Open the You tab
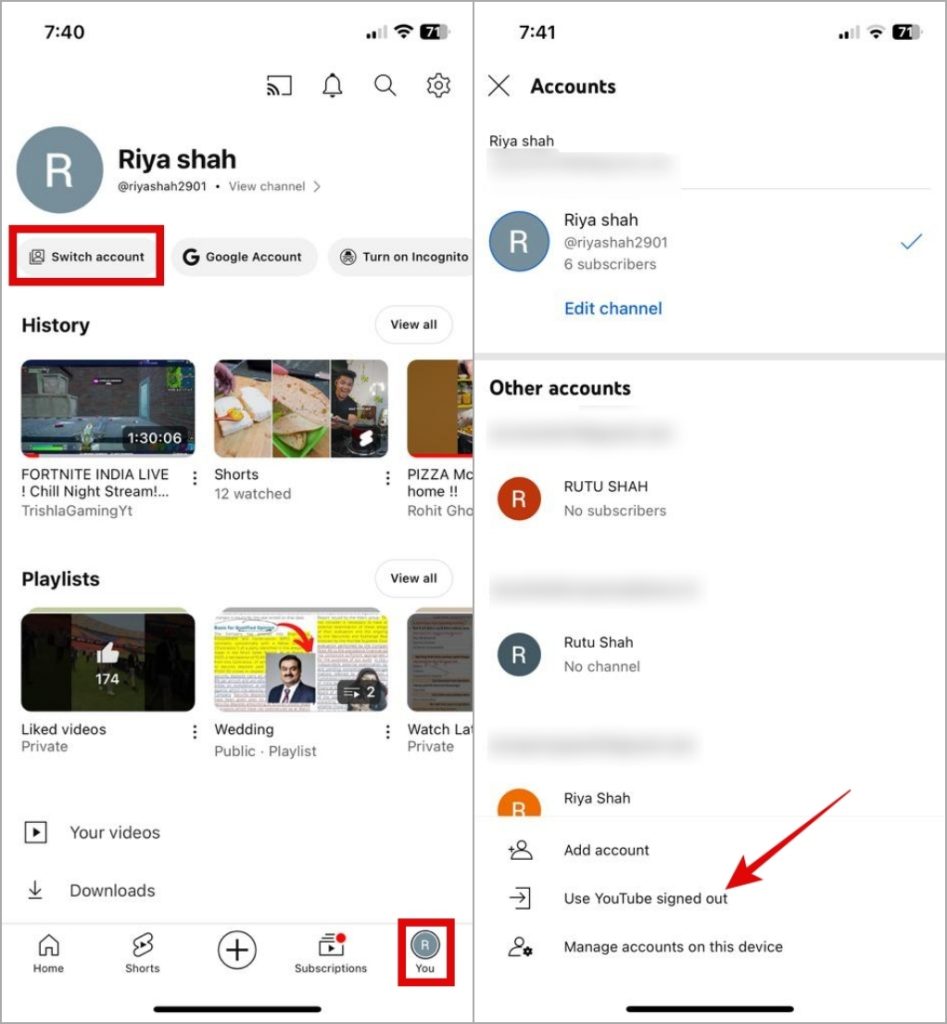This screenshot has height=1024, width=947. coord(425,953)
